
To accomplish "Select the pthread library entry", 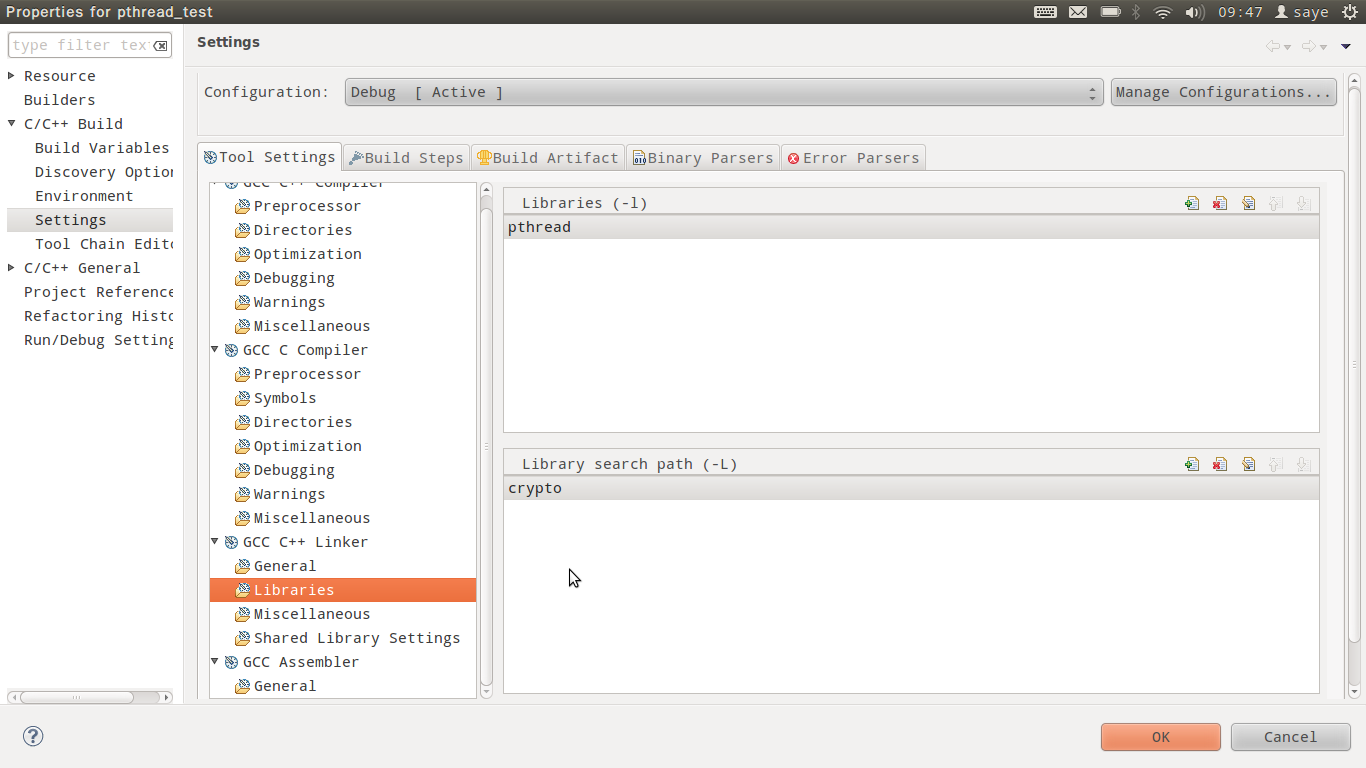I will point(911,227).
